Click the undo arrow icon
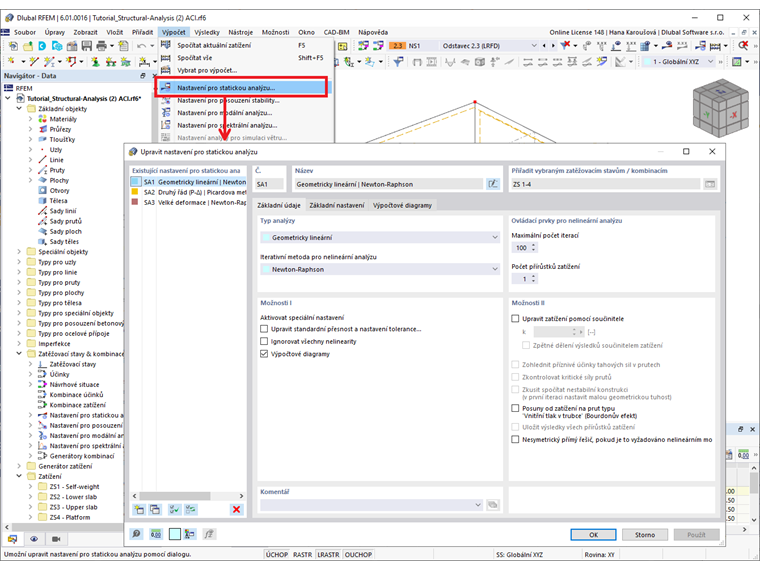Image resolution: width=760 pixels, height=570 pixels. point(141,46)
